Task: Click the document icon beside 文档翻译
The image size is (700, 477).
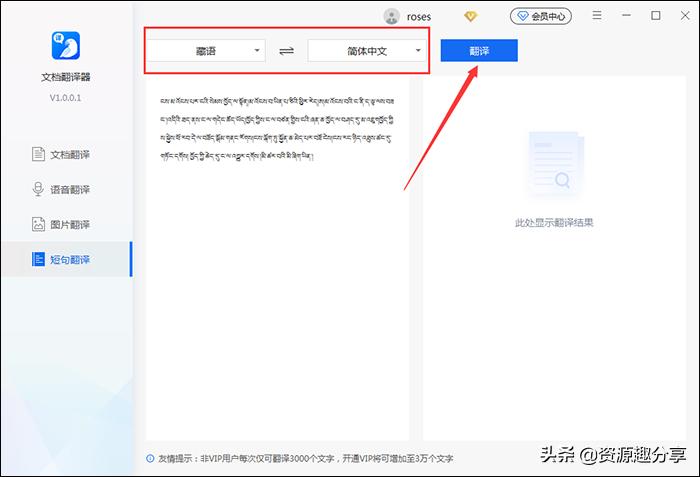Action: click(38, 155)
